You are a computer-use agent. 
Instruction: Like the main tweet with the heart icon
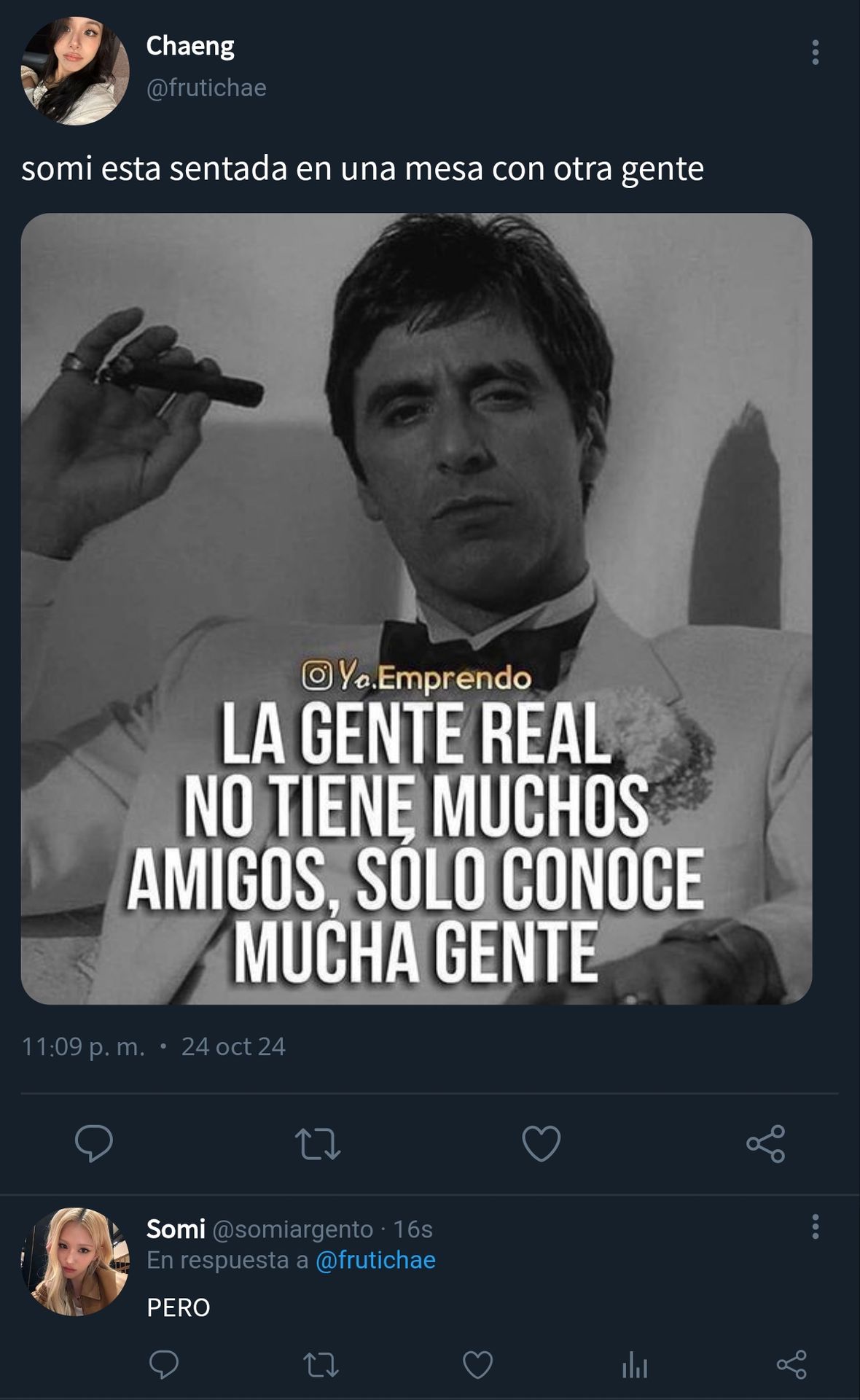click(x=542, y=1143)
